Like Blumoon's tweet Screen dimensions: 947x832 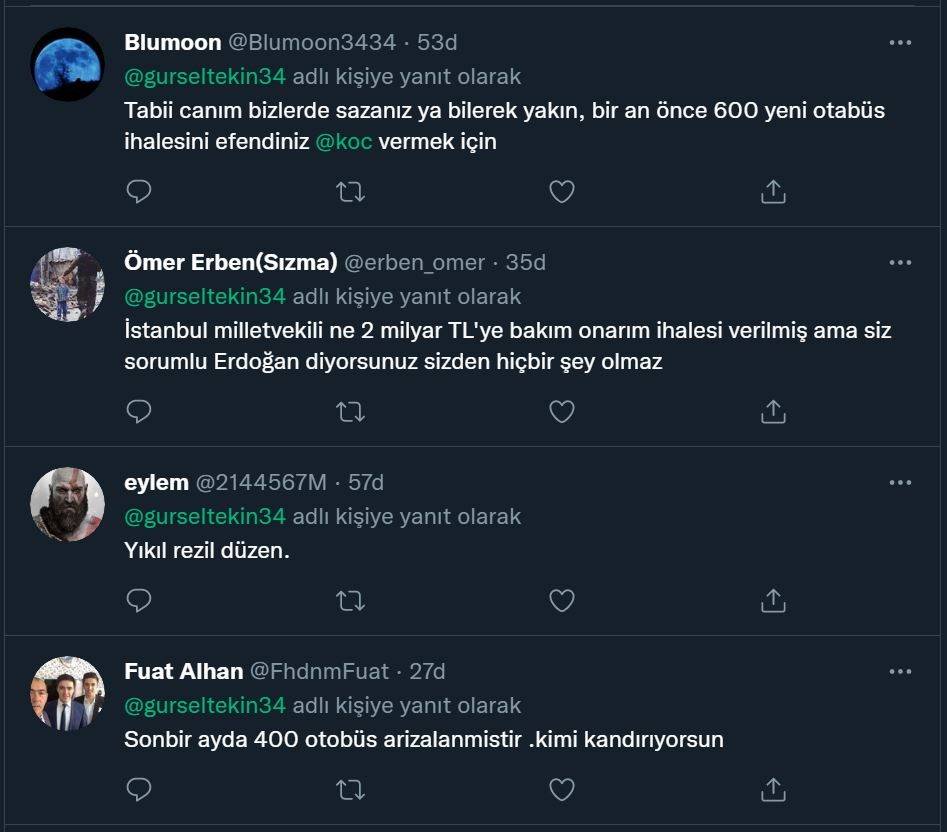(x=562, y=191)
